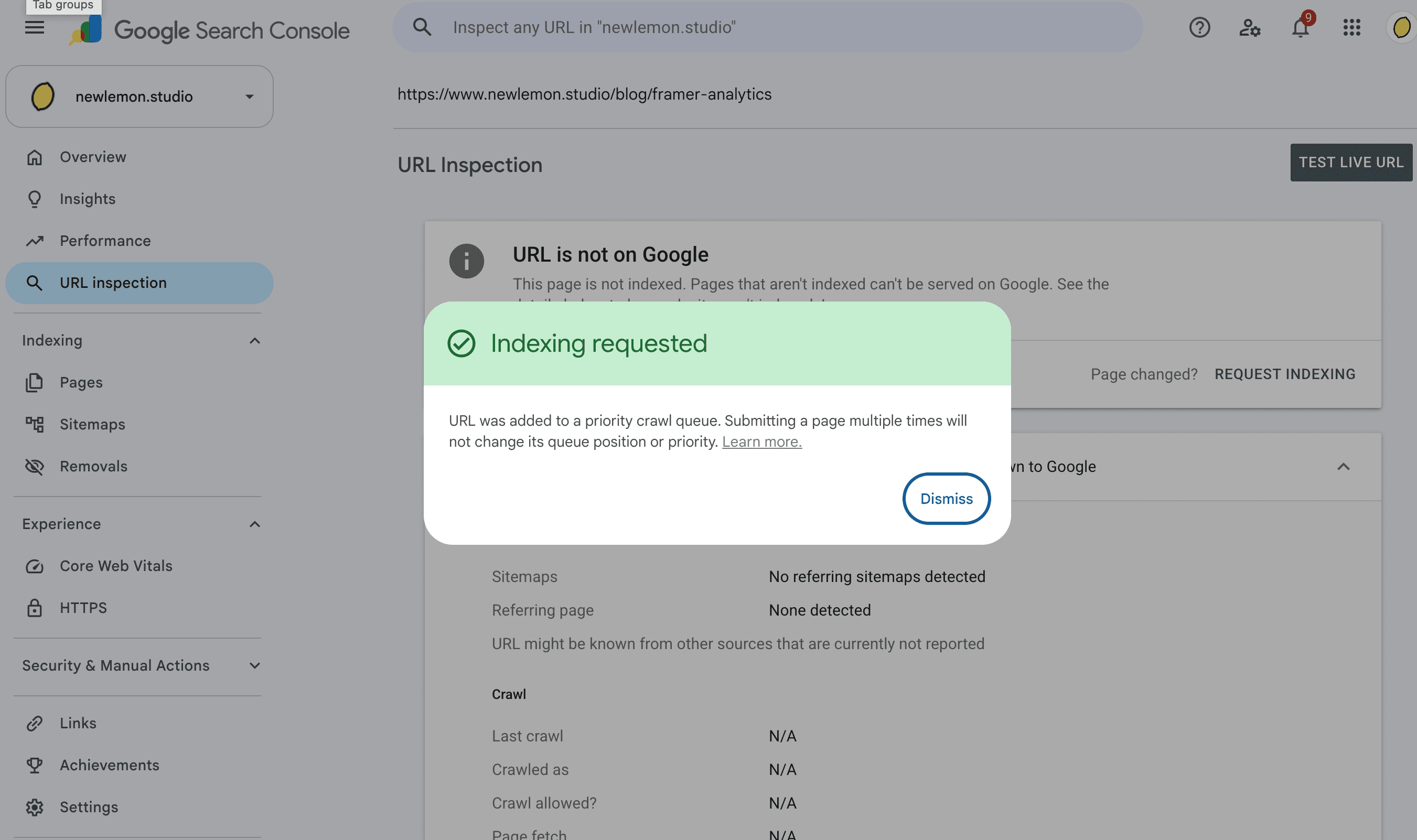Open the notifications bell
1417x840 pixels.
[1301, 27]
